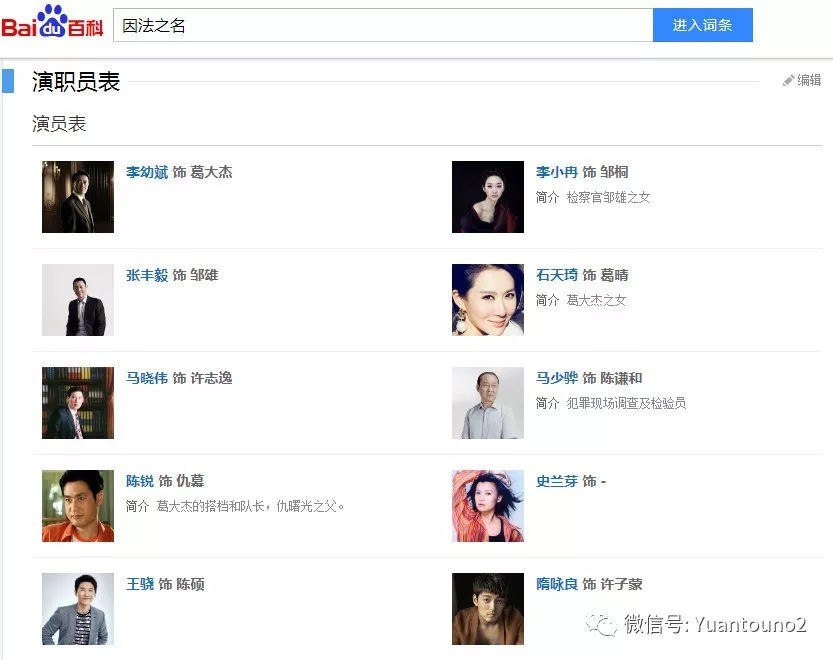
Task: Open actor link 史兰芽
Action: 557,481
